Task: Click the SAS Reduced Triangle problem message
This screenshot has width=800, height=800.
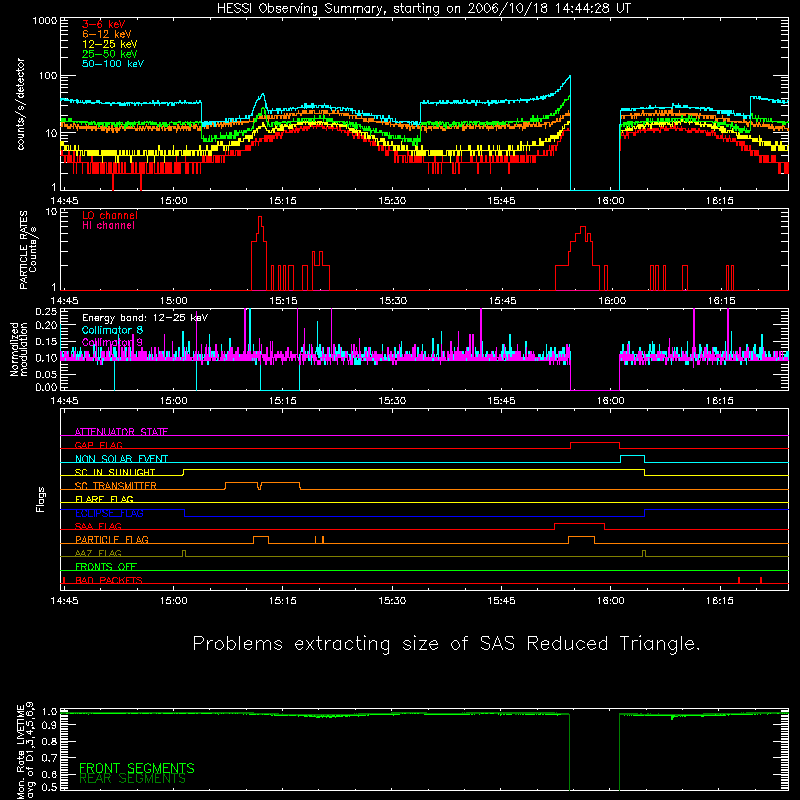Action: coord(446,644)
